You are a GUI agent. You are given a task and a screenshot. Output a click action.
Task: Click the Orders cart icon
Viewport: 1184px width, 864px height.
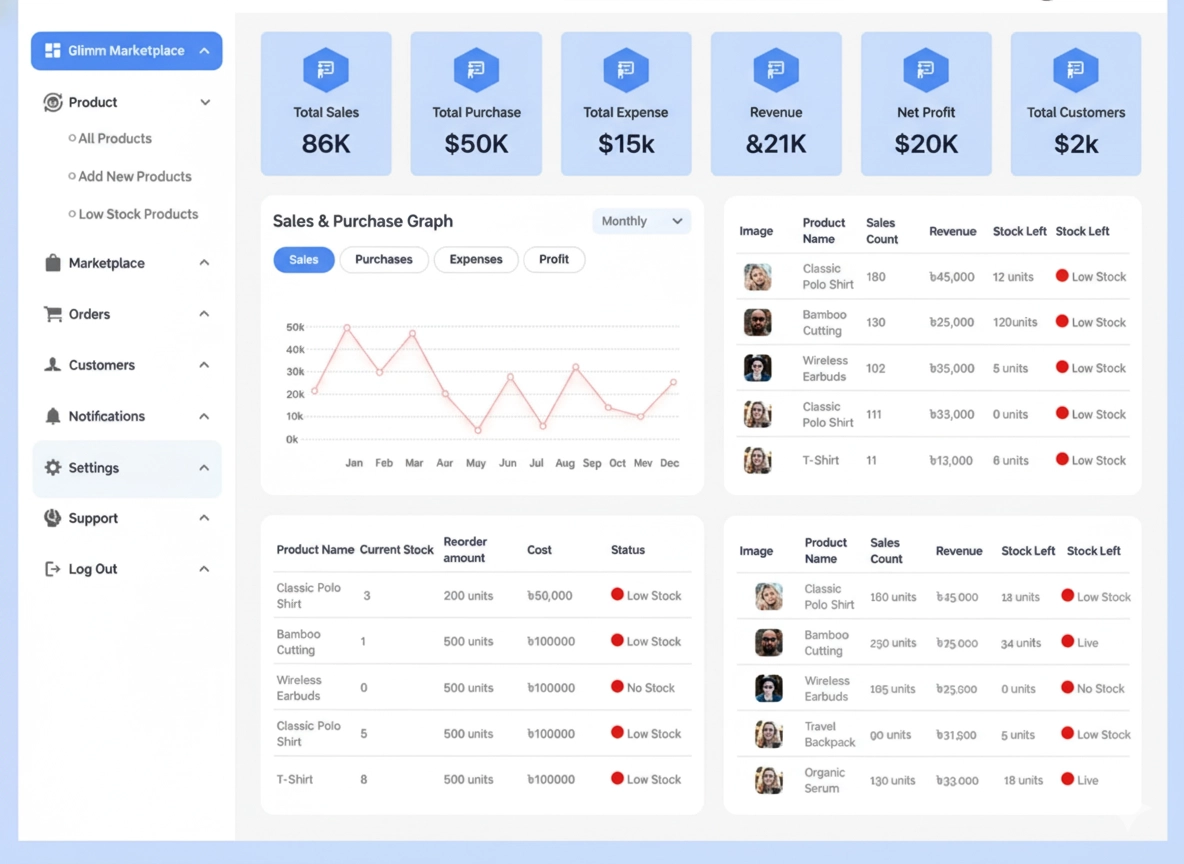[x=53, y=314]
